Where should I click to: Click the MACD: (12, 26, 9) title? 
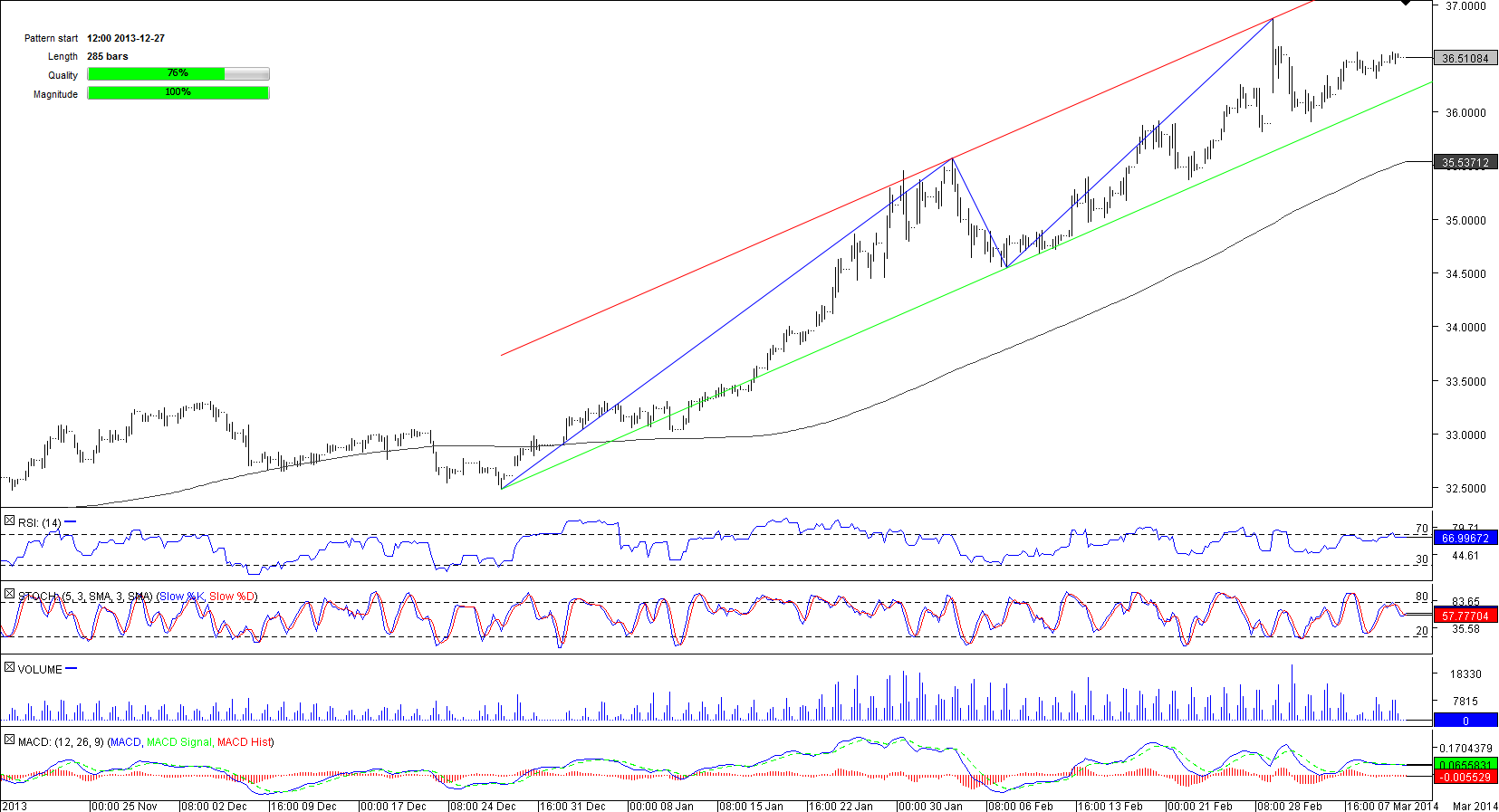point(61,742)
